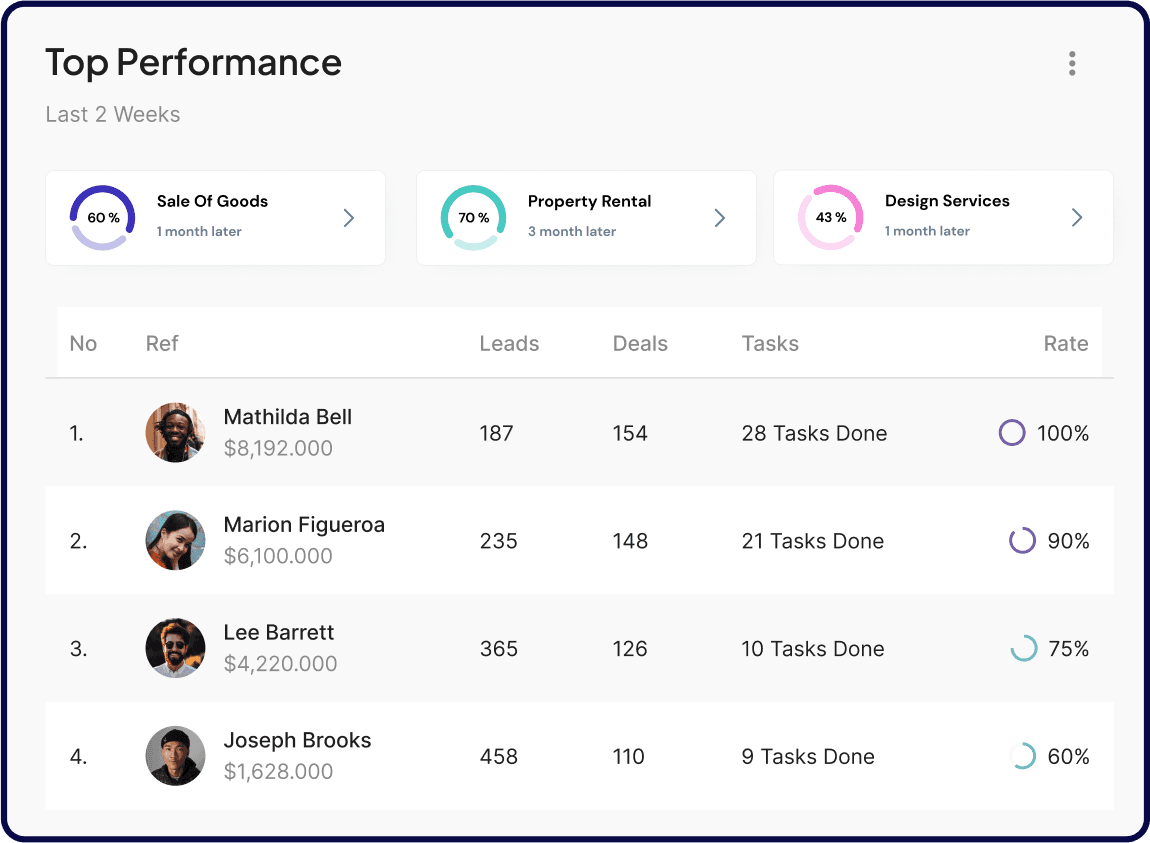Expand the Property Rental card chevron

pyautogui.click(x=720, y=218)
